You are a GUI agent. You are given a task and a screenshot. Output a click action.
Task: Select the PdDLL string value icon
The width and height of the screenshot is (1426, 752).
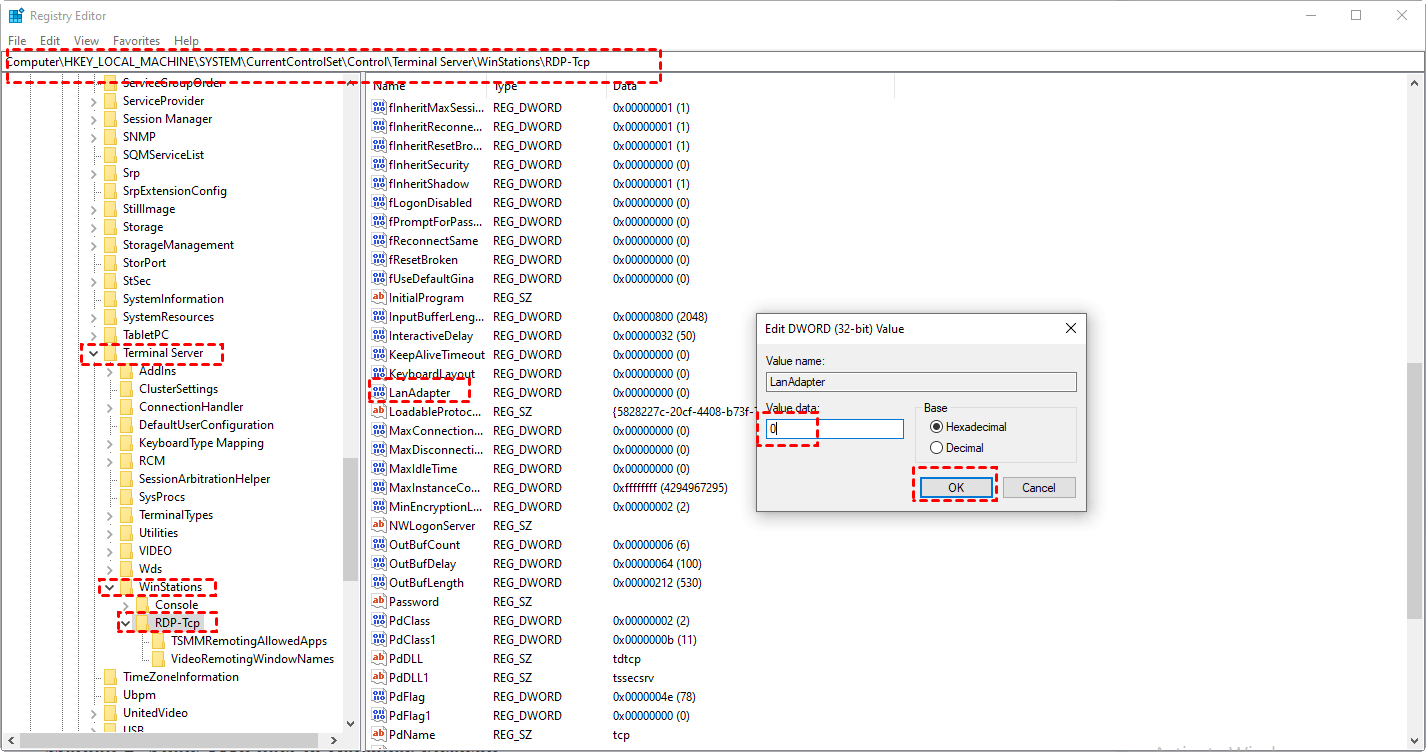[379, 659]
